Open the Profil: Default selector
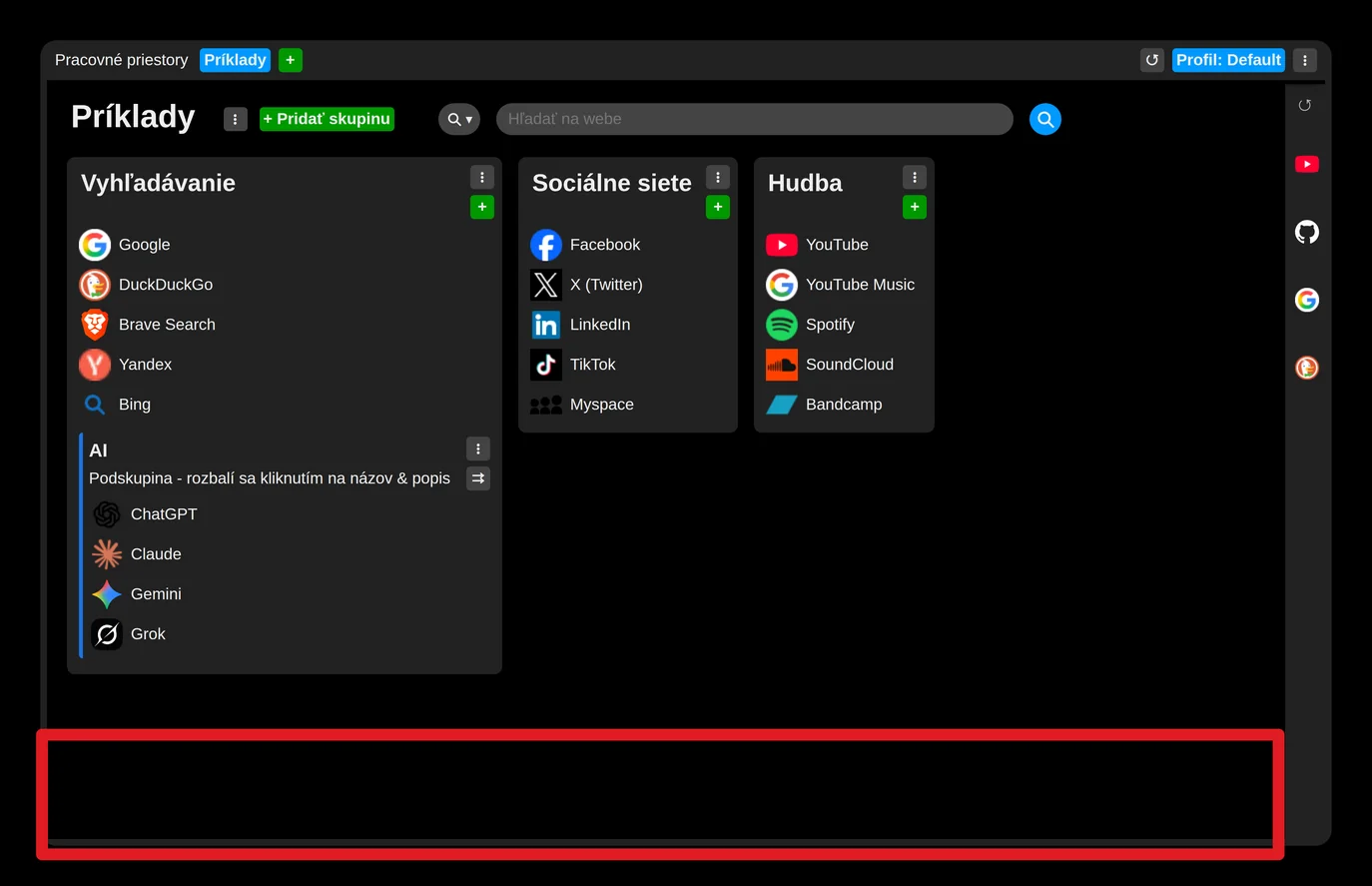Viewport: 1372px width, 886px height. click(x=1228, y=60)
